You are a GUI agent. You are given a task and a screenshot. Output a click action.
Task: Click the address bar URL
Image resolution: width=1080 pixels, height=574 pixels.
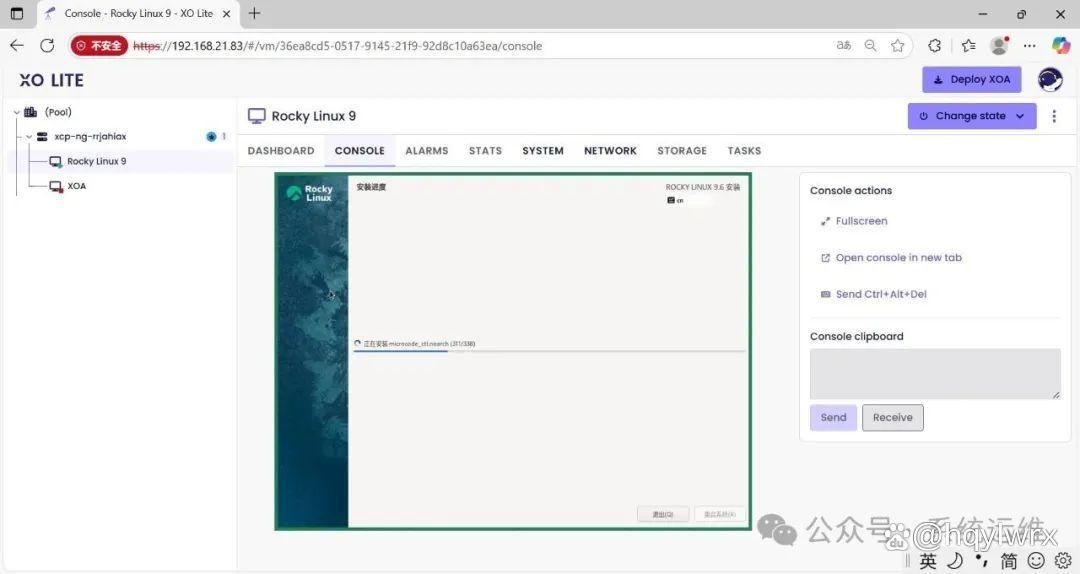[x=338, y=46]
